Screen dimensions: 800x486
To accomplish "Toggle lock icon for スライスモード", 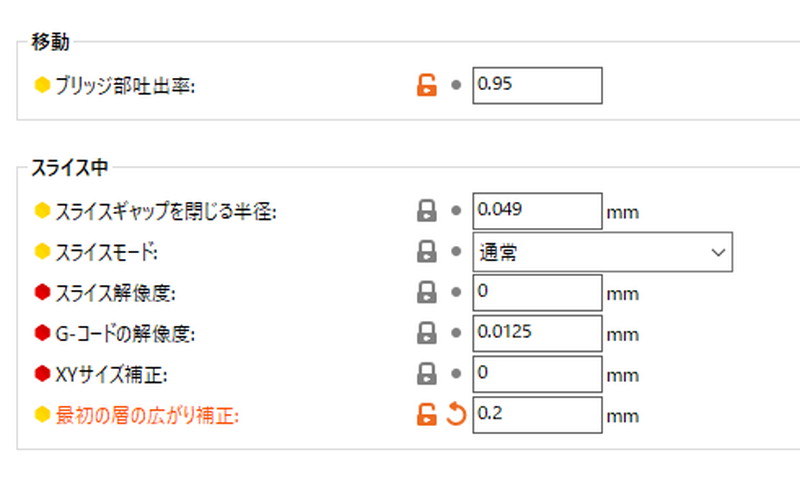I will (x=427, y=251).
